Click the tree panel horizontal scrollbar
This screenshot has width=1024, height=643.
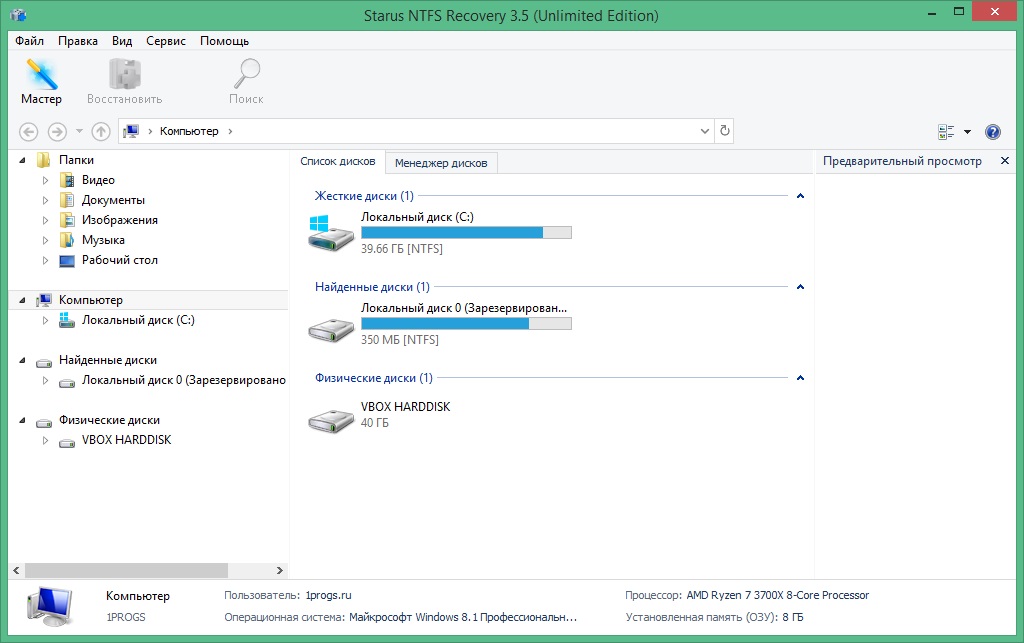[x=126, y=570]
